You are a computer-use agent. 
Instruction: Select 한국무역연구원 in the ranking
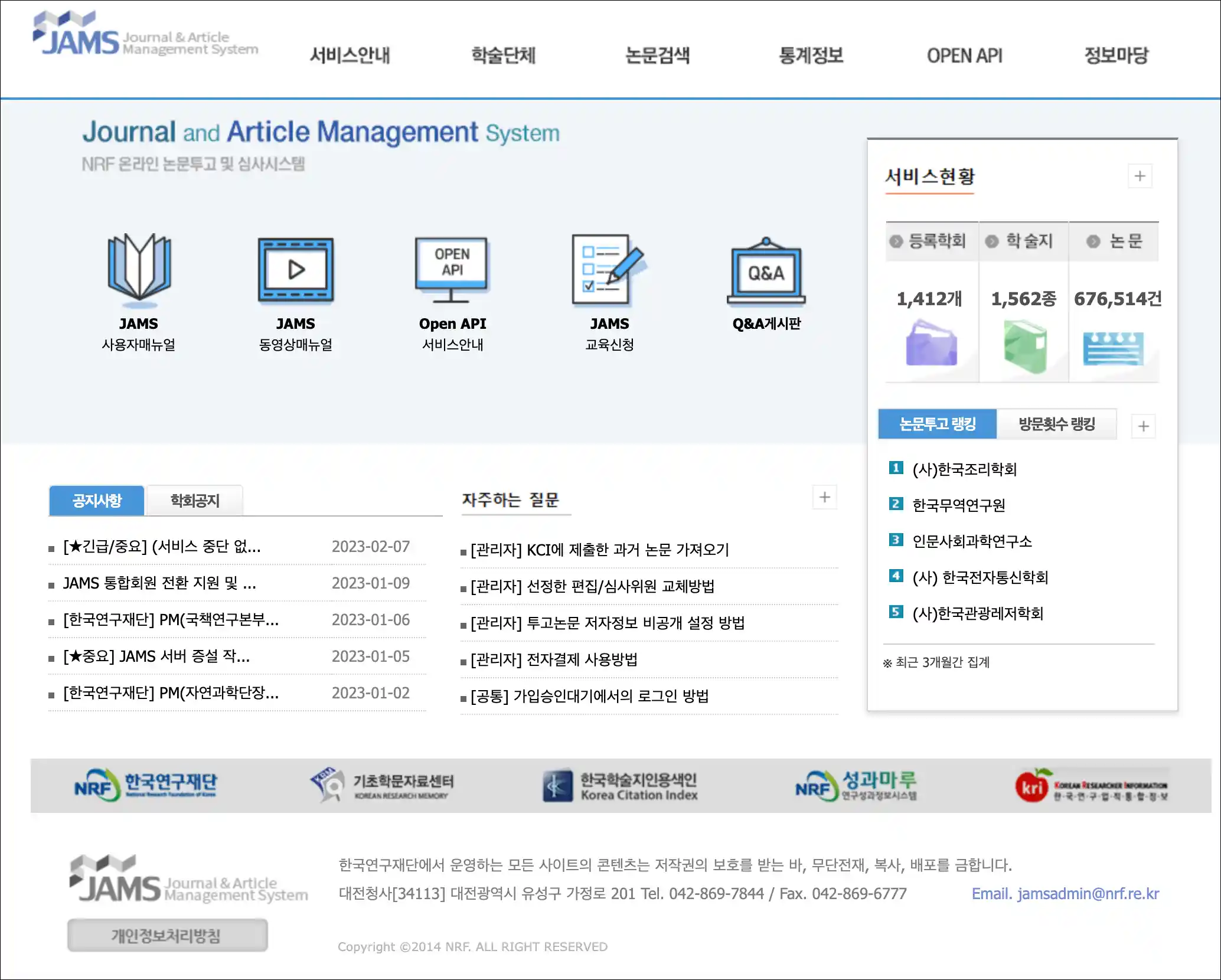[x=959, y=506]
